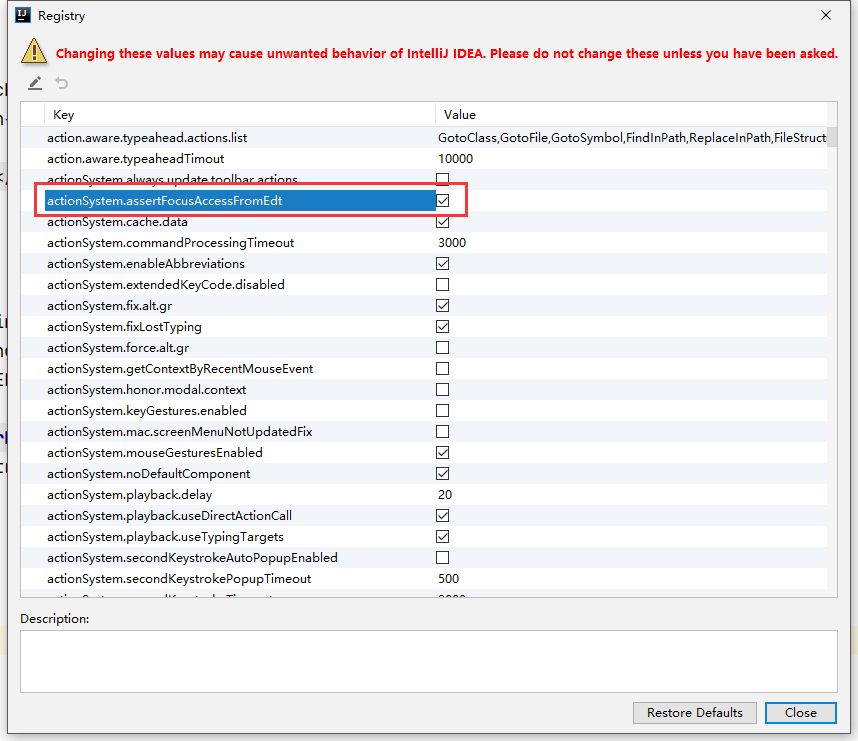Click the Revert undo arrow icon
Screen dimensions: 858x741
coord(62,83)
